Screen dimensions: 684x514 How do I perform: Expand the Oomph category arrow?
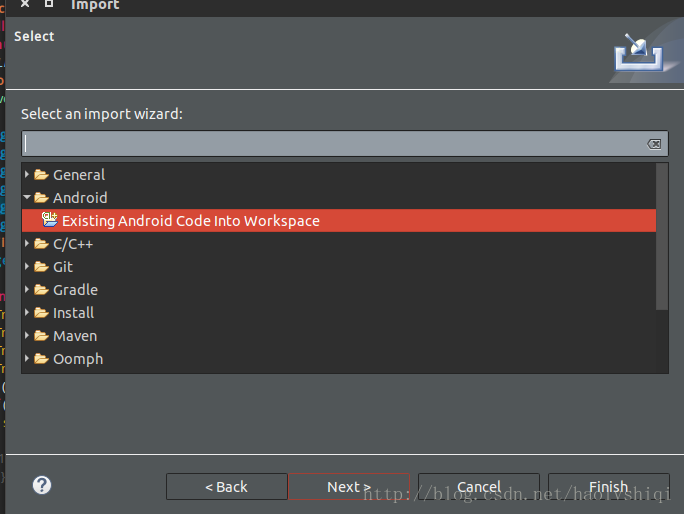pos(27,359)
